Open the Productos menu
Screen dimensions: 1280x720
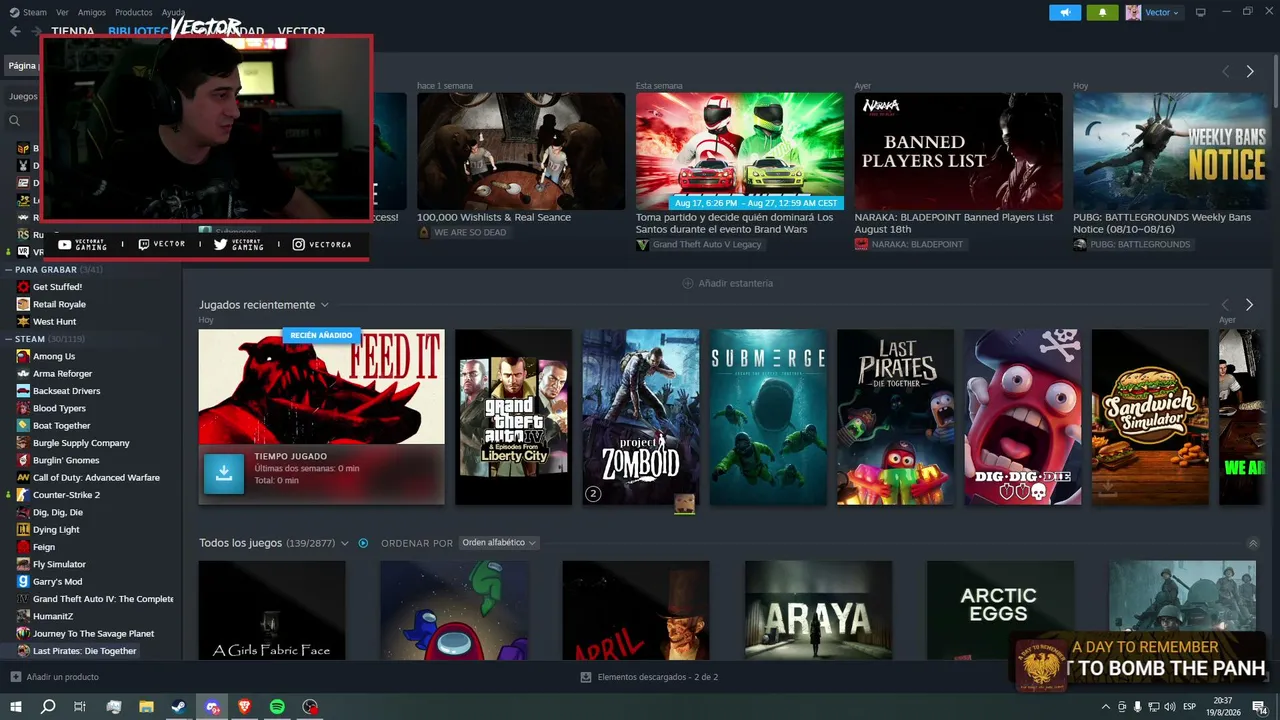pyautogui.click(x=134, y=12)
